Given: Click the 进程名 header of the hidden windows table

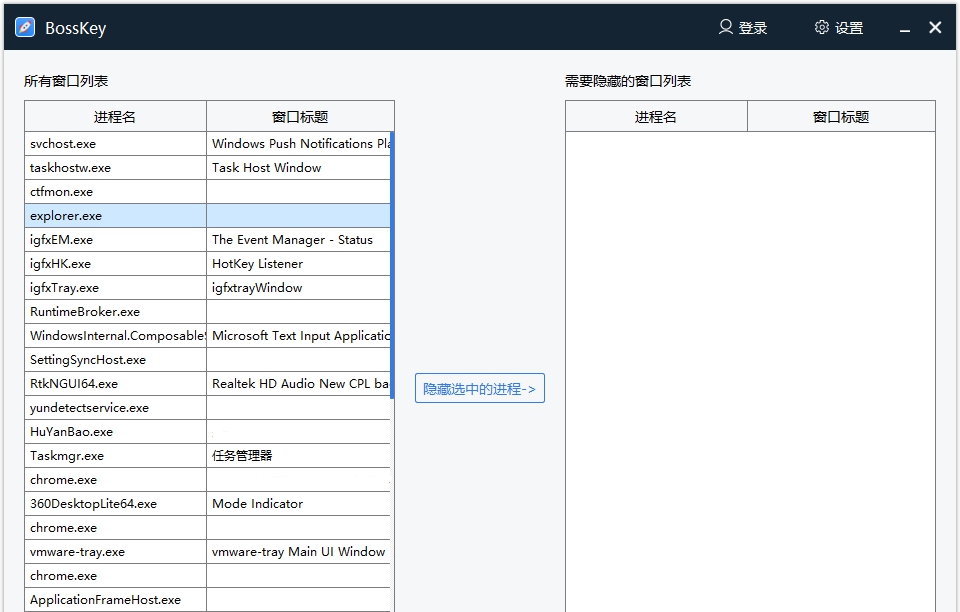Looking at the screenshot, I should coord(656,116).
